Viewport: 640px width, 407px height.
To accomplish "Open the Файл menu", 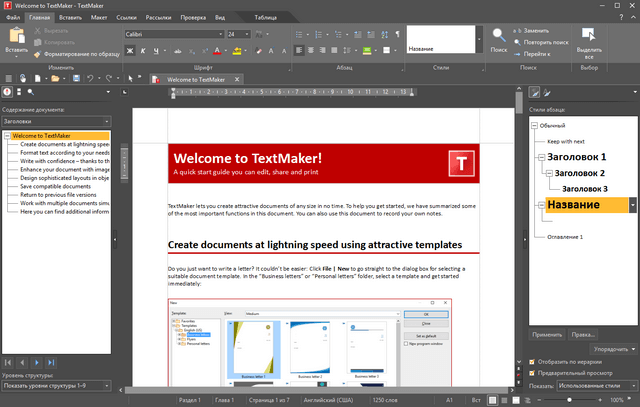I will click(x=12, y=18).
